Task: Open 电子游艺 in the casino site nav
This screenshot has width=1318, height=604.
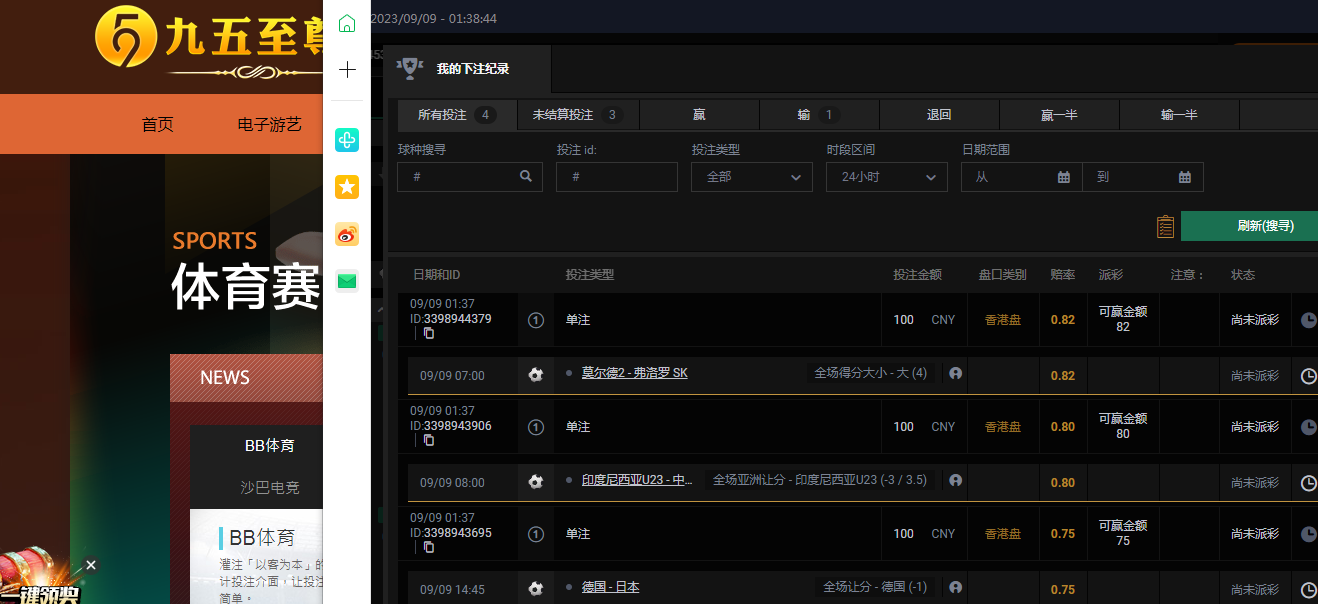Action: (x=269, y=125)
